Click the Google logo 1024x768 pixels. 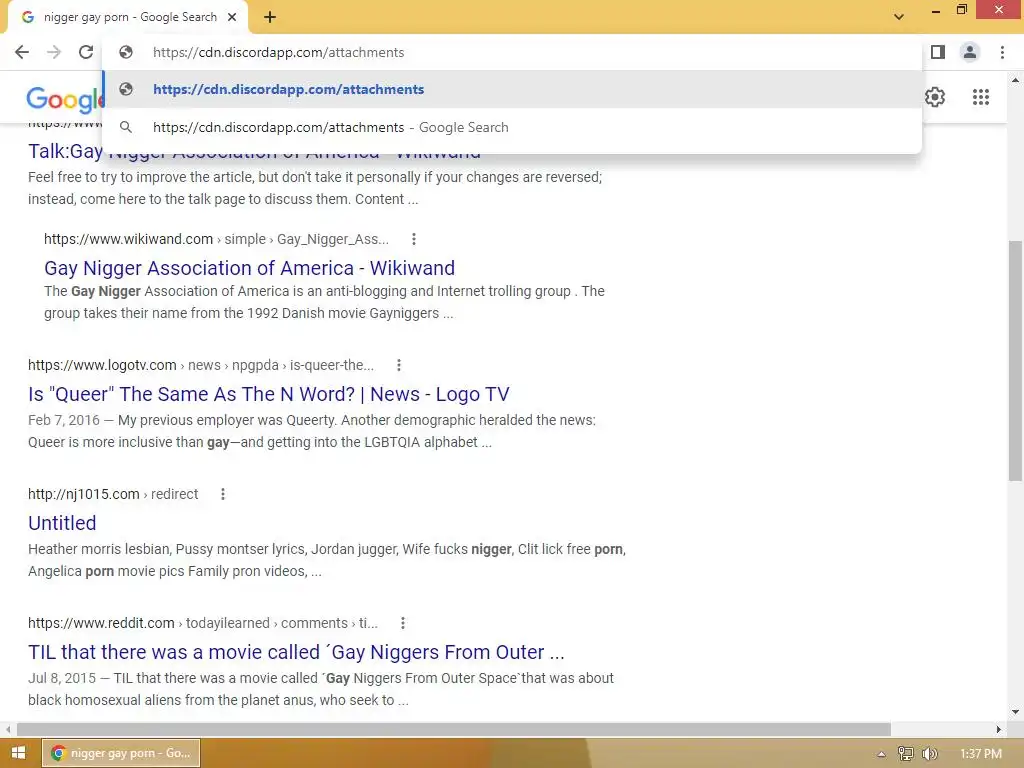(64, 99)
